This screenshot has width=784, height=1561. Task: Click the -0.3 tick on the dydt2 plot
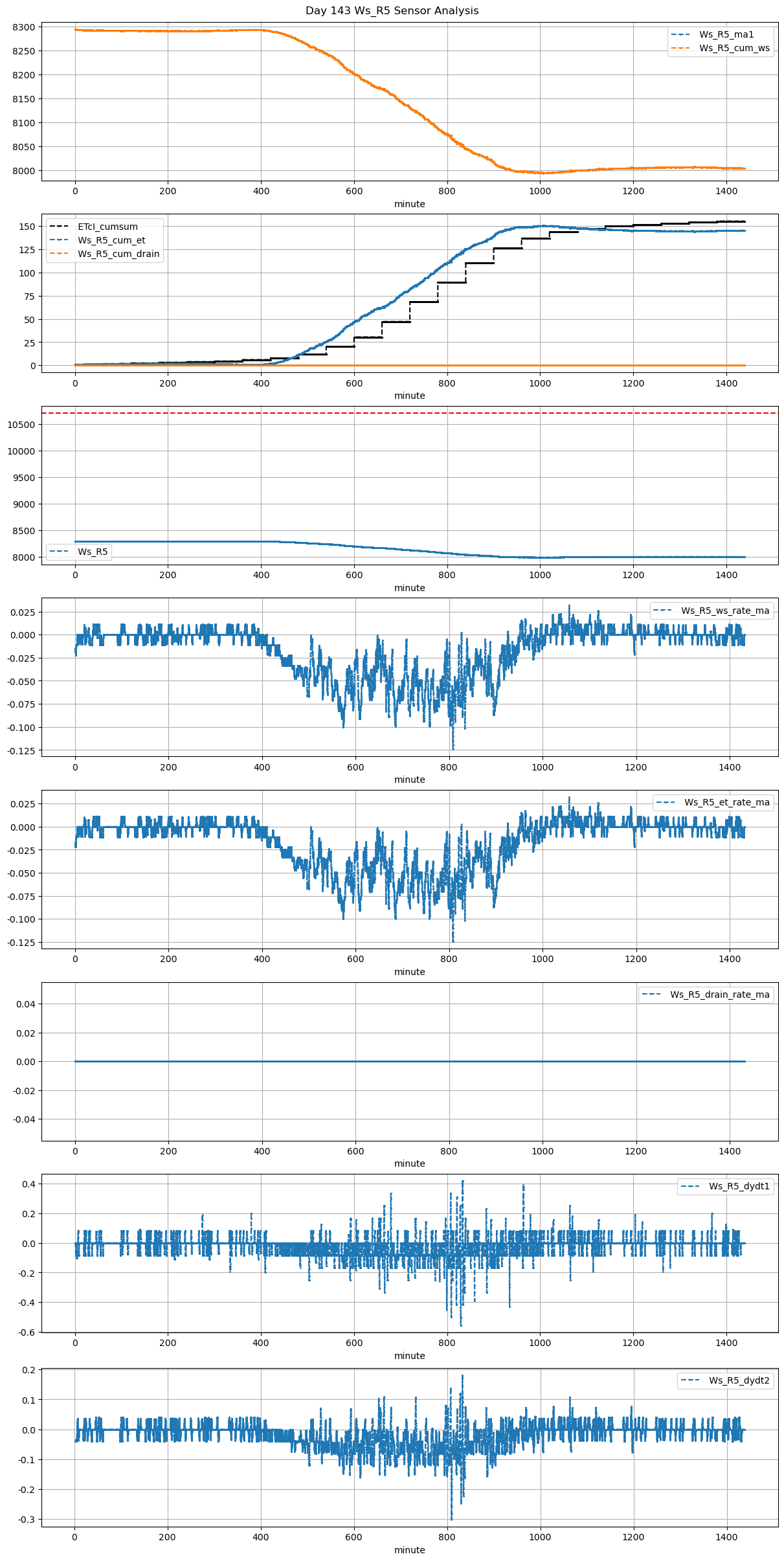point(28,1520)
